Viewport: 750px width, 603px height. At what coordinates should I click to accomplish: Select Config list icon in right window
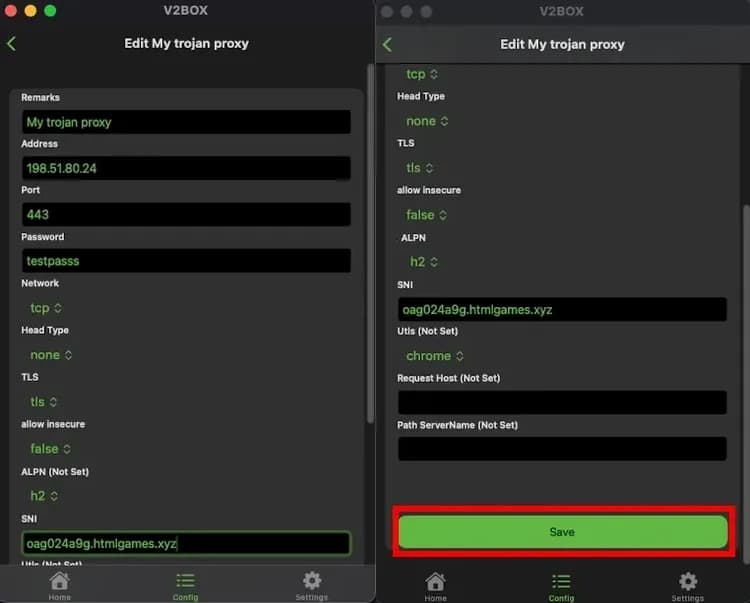561,585
